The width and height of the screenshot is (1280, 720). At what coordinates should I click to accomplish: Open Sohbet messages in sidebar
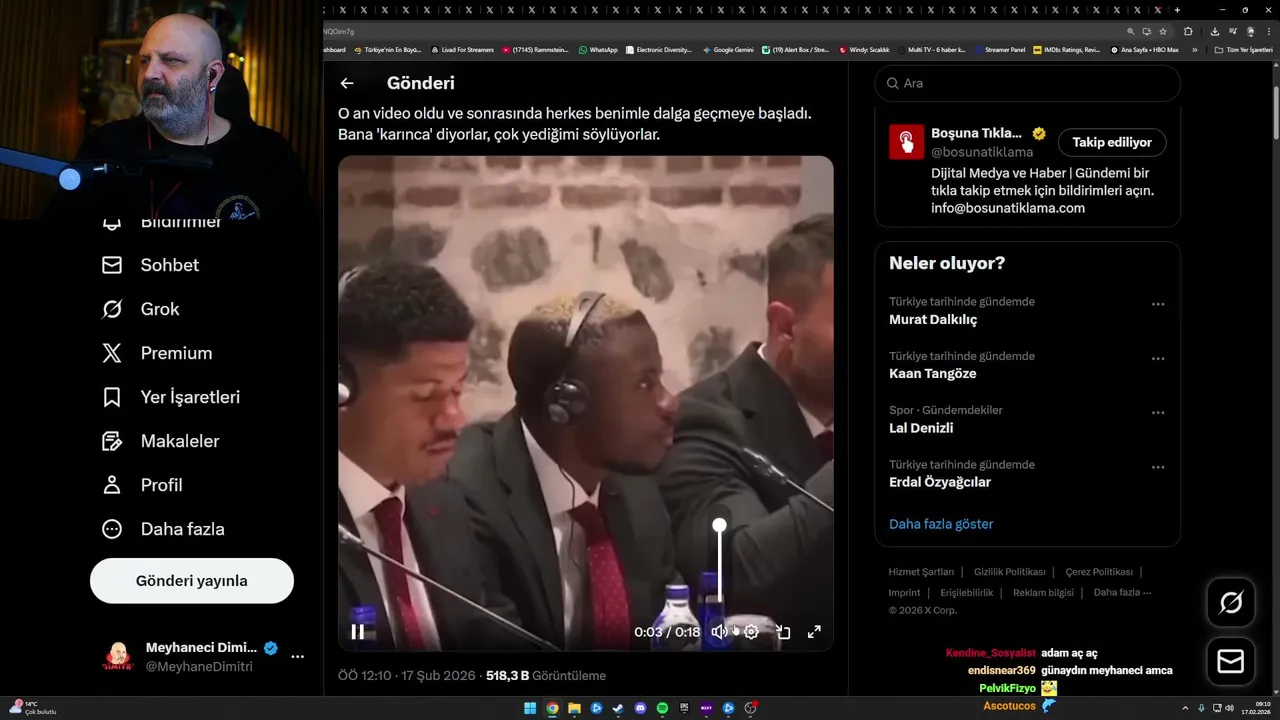click(x=150, y=265)
